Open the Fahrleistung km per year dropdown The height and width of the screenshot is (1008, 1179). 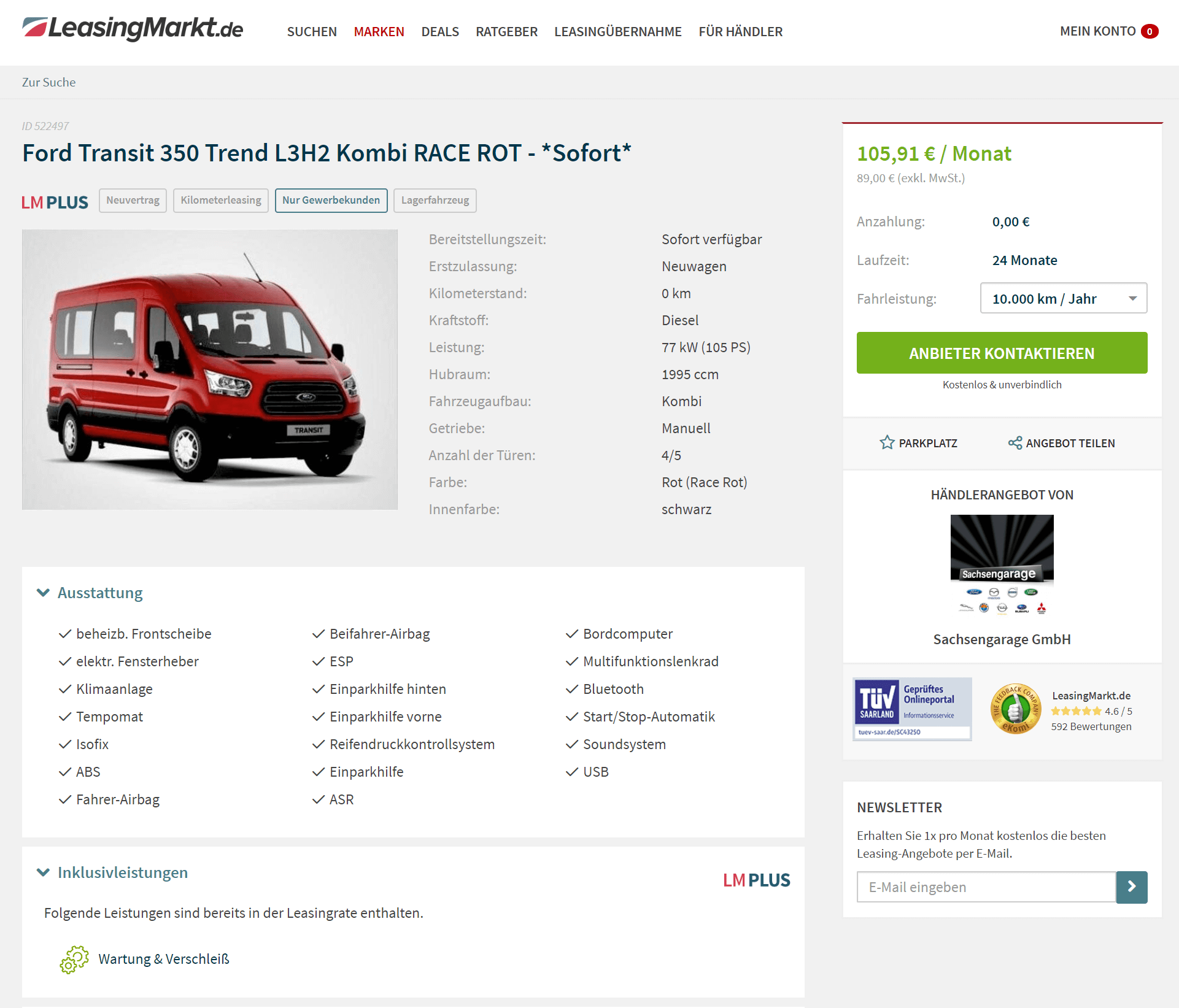point(1064,298)
